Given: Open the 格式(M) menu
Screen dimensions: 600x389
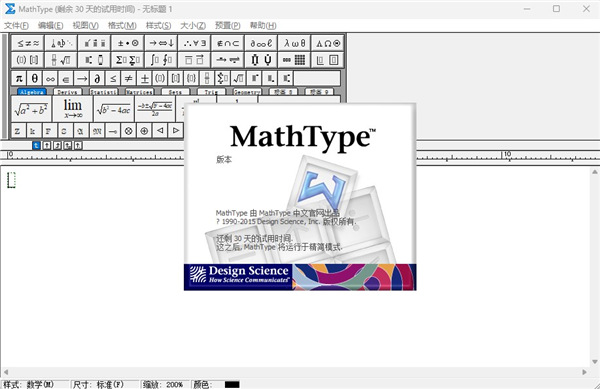Looking at the screenshot, I should [x=122, y=25].
